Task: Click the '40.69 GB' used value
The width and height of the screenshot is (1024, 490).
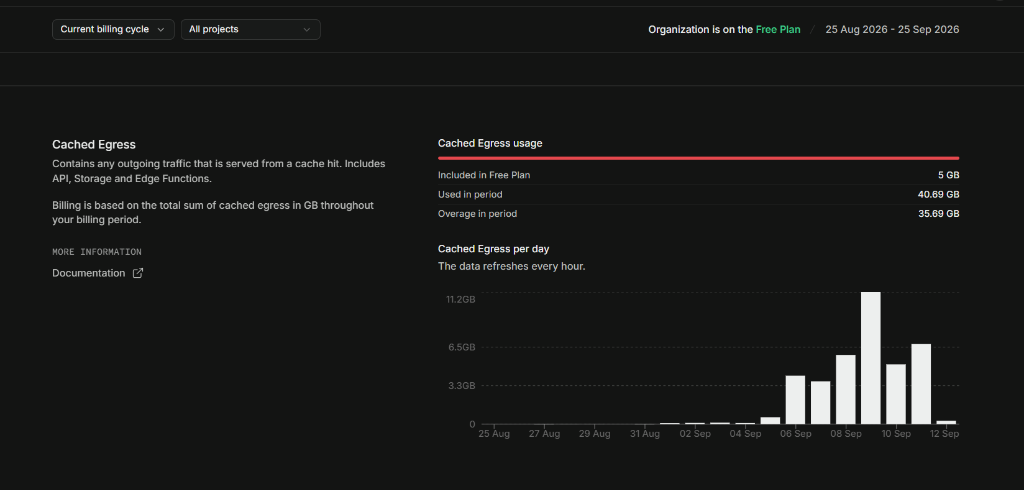Action: tap(938, 195)
